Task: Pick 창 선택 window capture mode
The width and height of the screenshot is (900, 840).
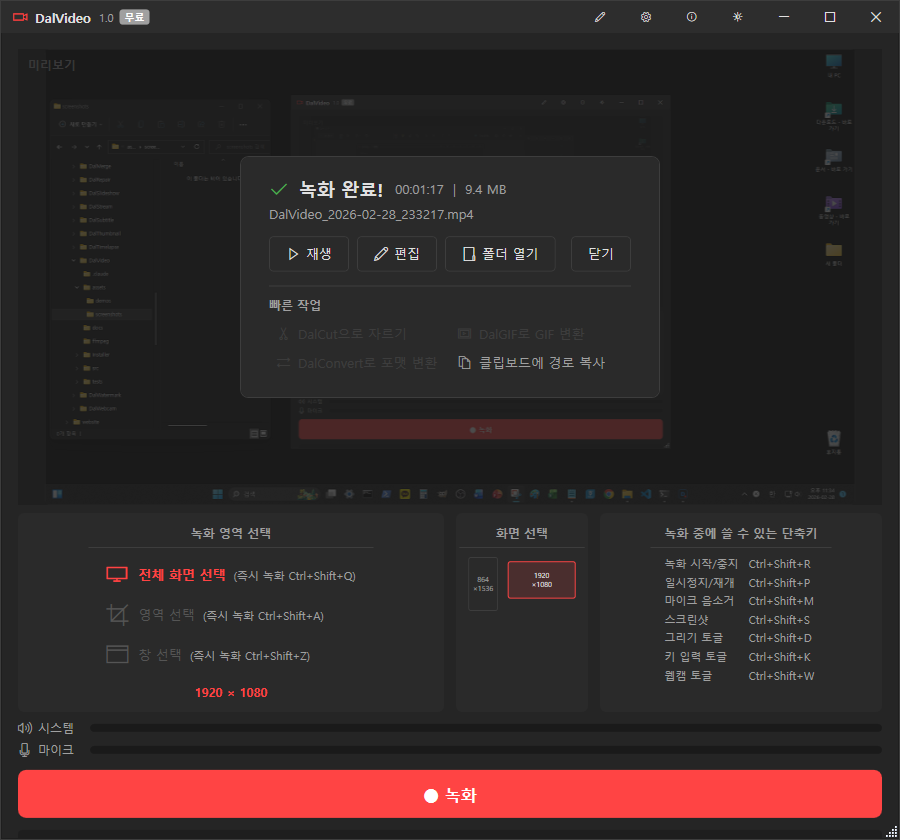Action: (x=158, y=655)
